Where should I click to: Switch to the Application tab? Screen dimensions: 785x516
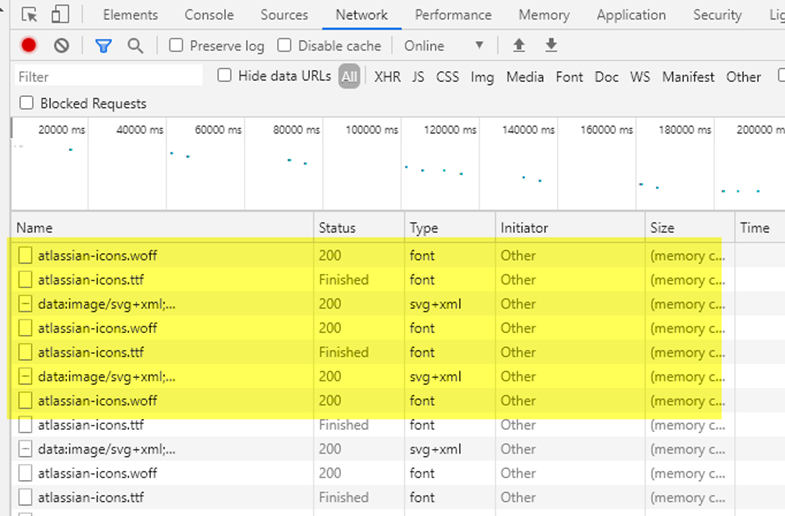point(631,15)
